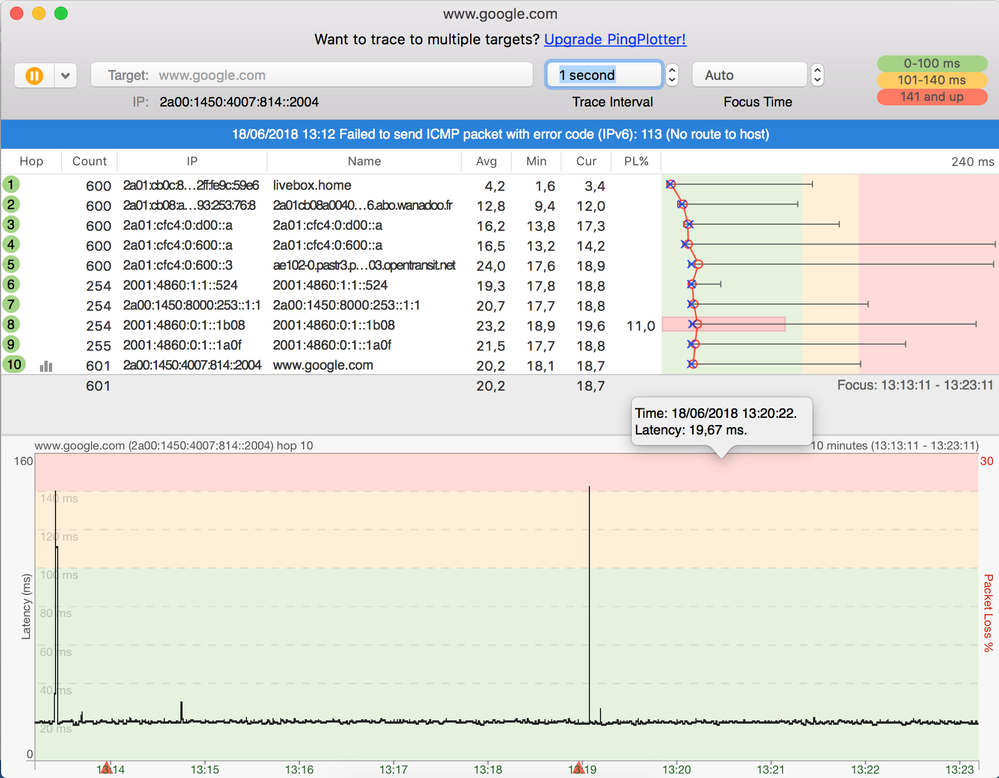The width and height of the screenshot is (999, 778).
Task: Sort by the Hop column header
Action: [31, 161]
